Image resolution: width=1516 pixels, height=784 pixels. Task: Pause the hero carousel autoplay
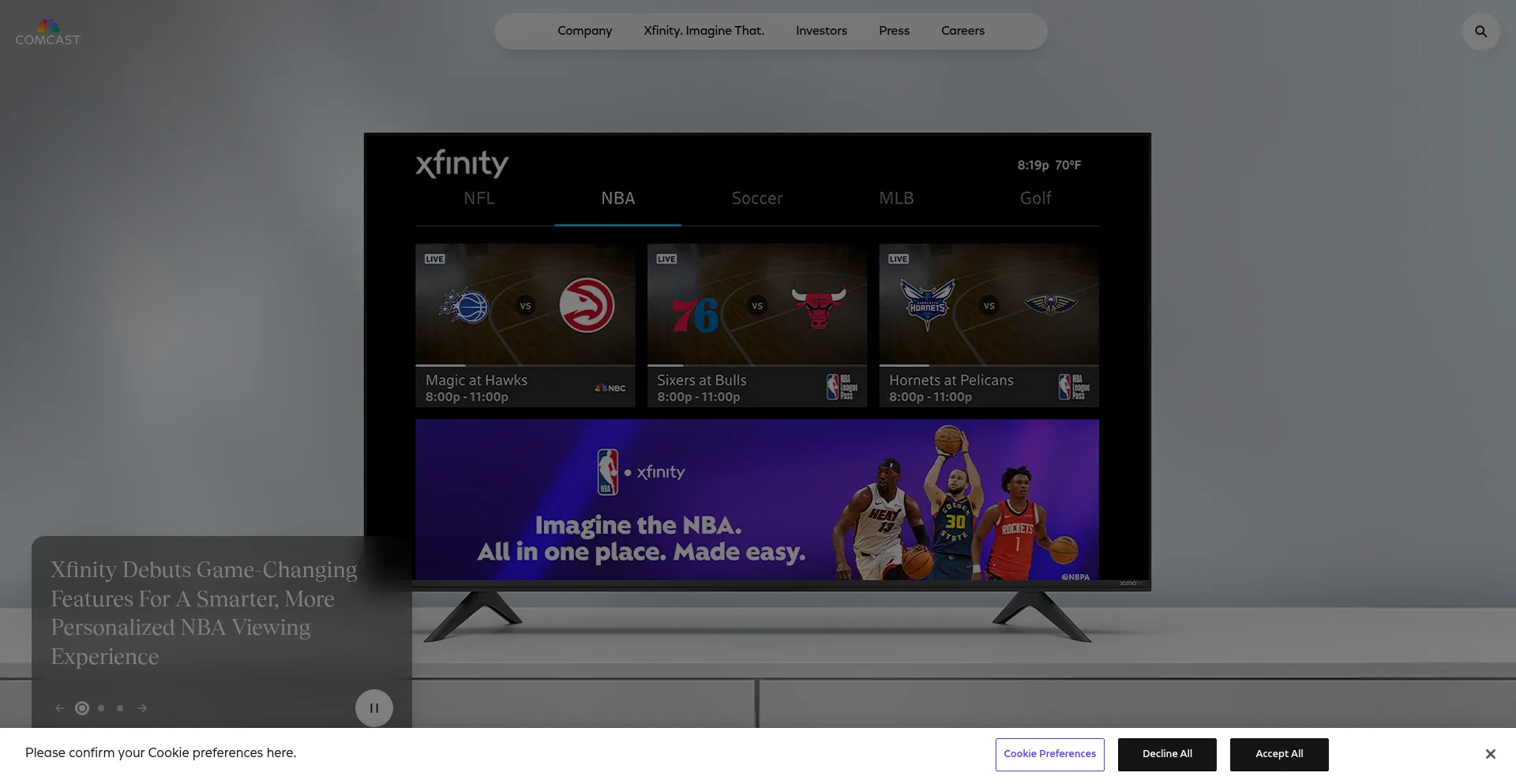pyautogui.click(x=374, y=708)
